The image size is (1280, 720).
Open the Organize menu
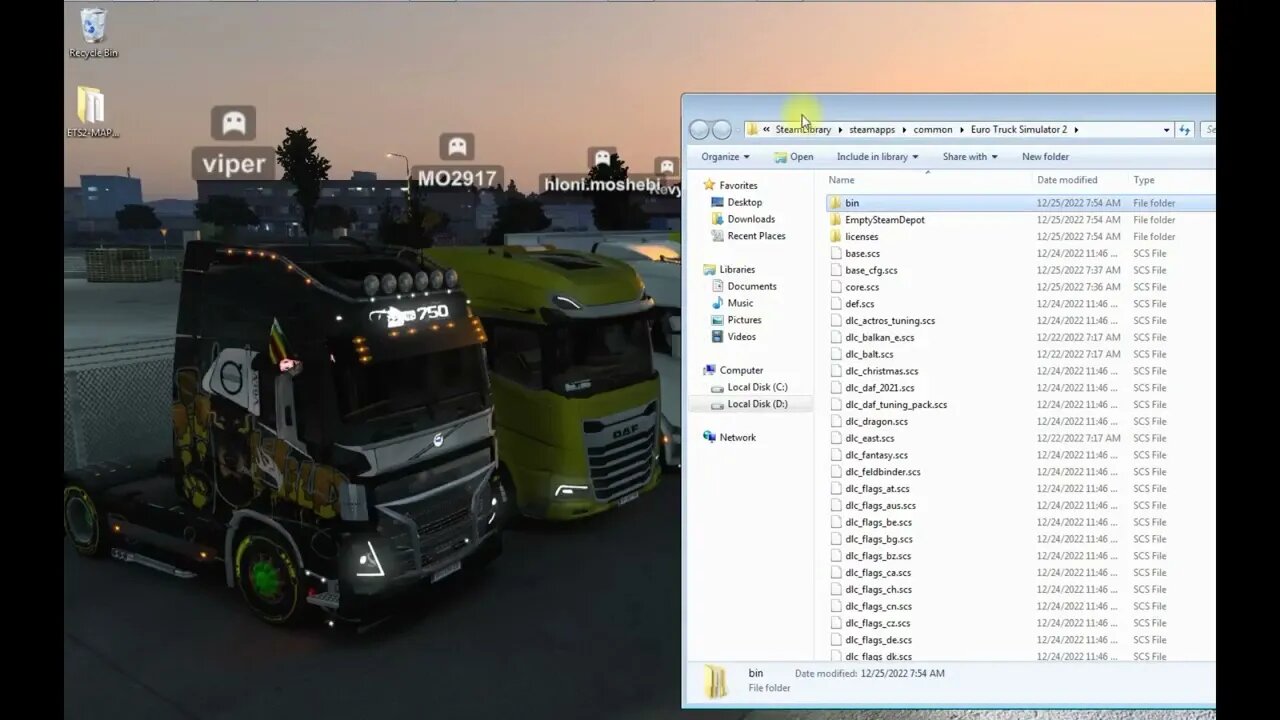pos(725,157)
